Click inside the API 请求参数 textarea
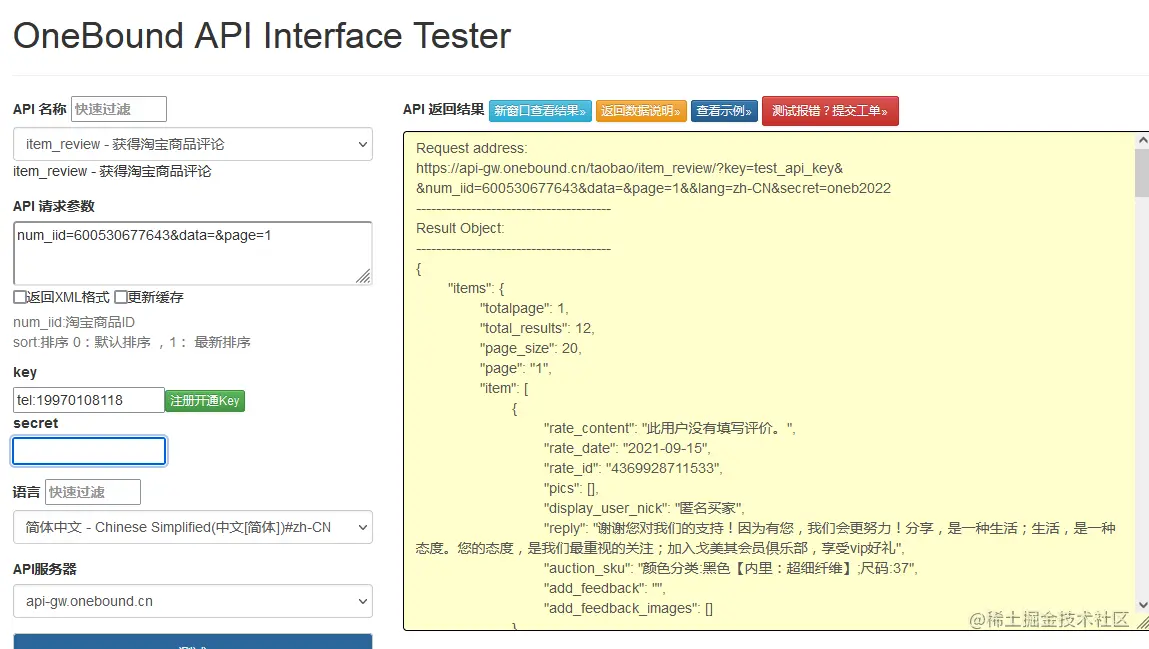 [192, 250]
